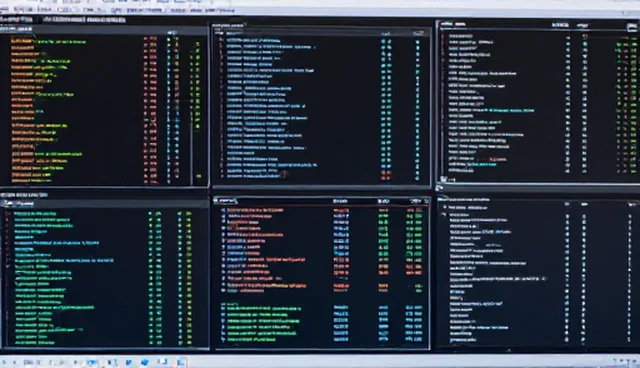Select the header tab of the bottom-left panel
The height and width of the screenshot is (368, 640).
[18, 204]
